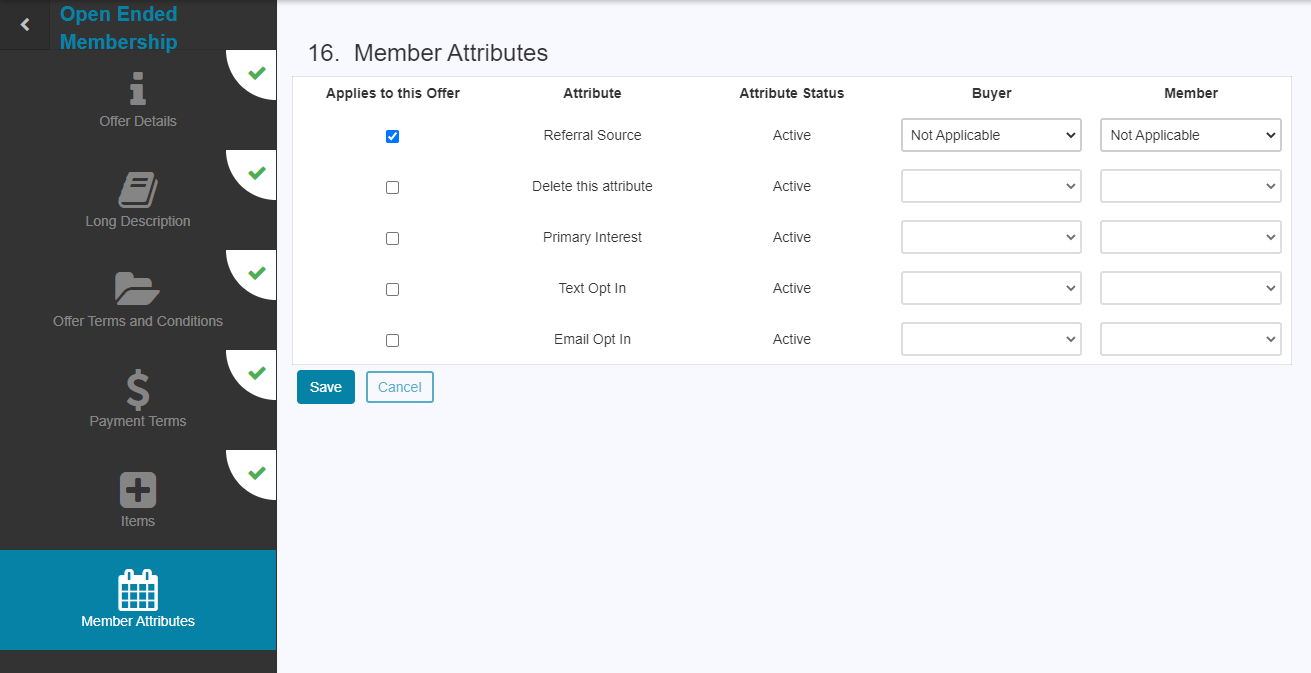Open Buyer dropdown for Delete this attribute
The height and width of the screenshot is (673, 1311).
(991, 186)
